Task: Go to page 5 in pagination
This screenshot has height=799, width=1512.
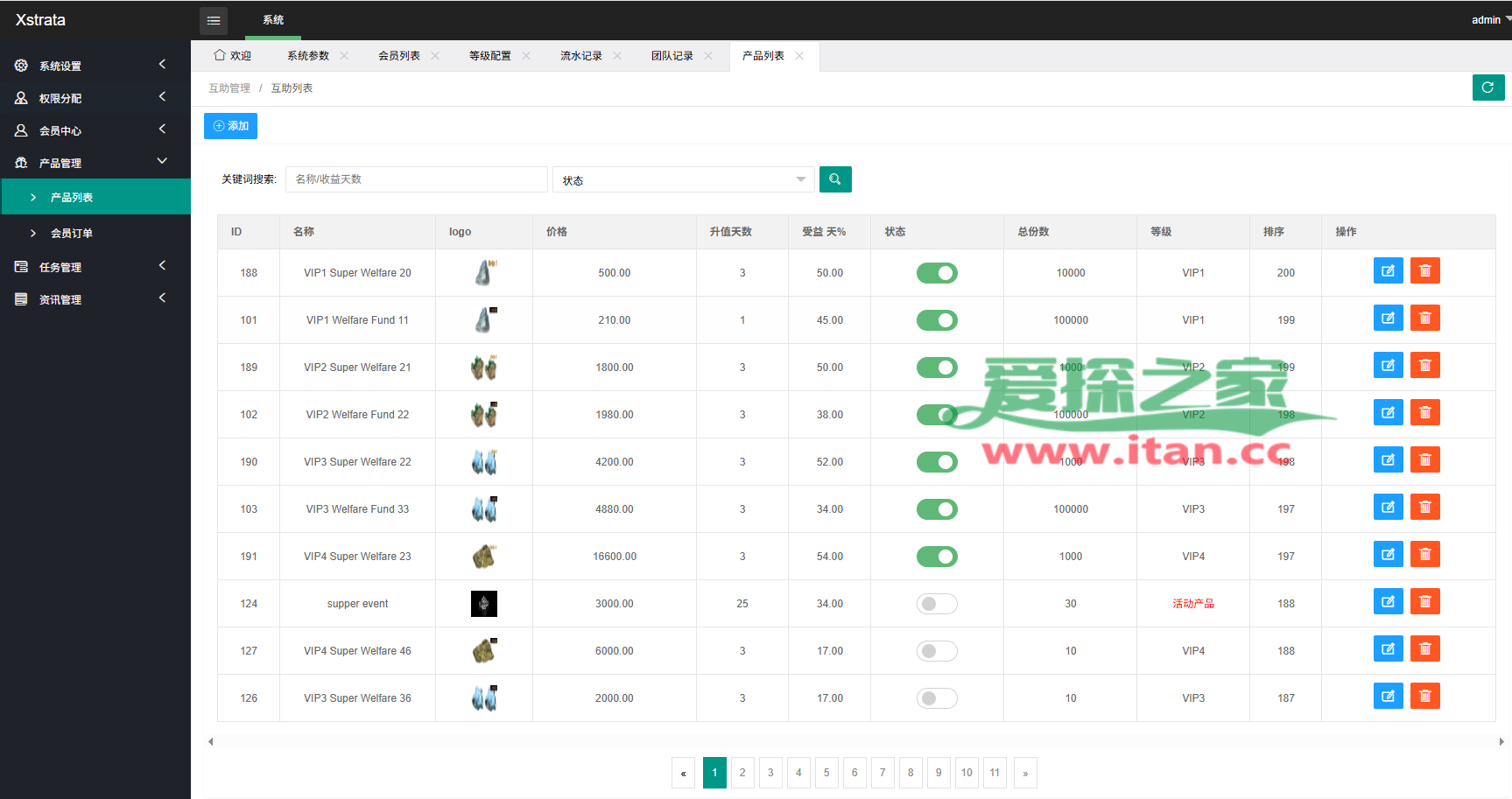Action: [x=826, y=773]
